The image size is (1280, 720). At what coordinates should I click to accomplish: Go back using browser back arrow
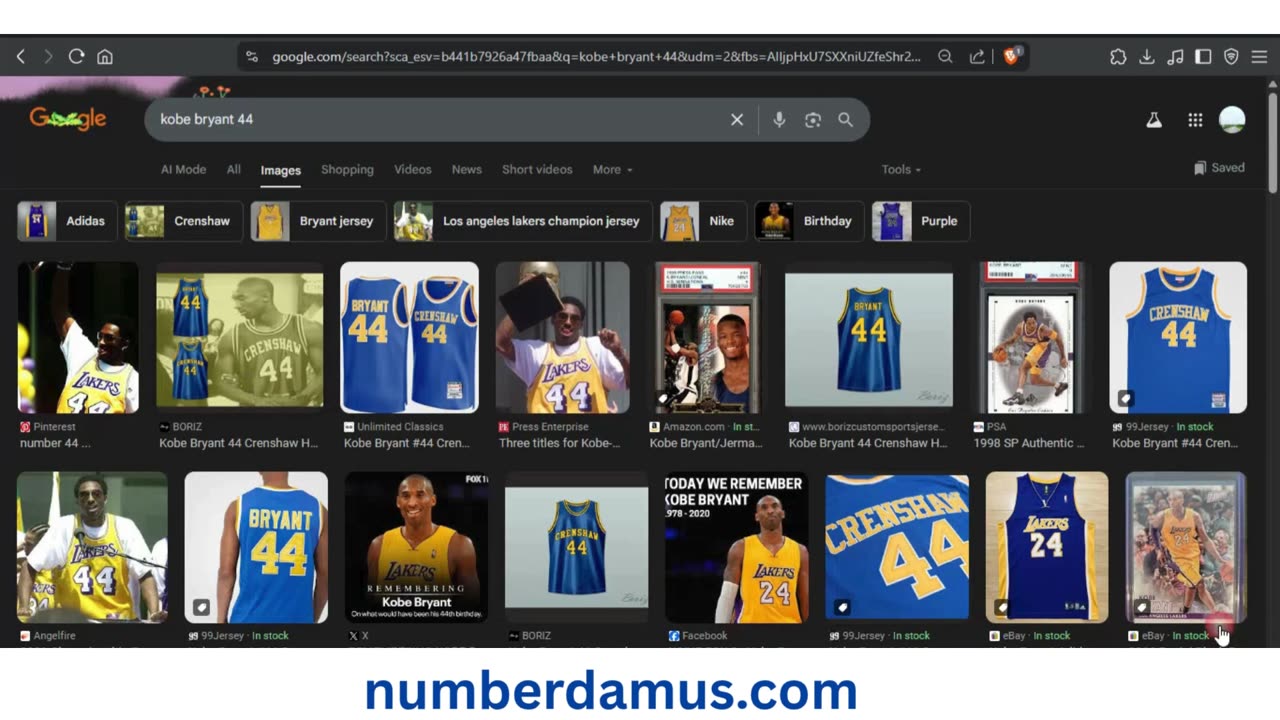tap(20, 57)
